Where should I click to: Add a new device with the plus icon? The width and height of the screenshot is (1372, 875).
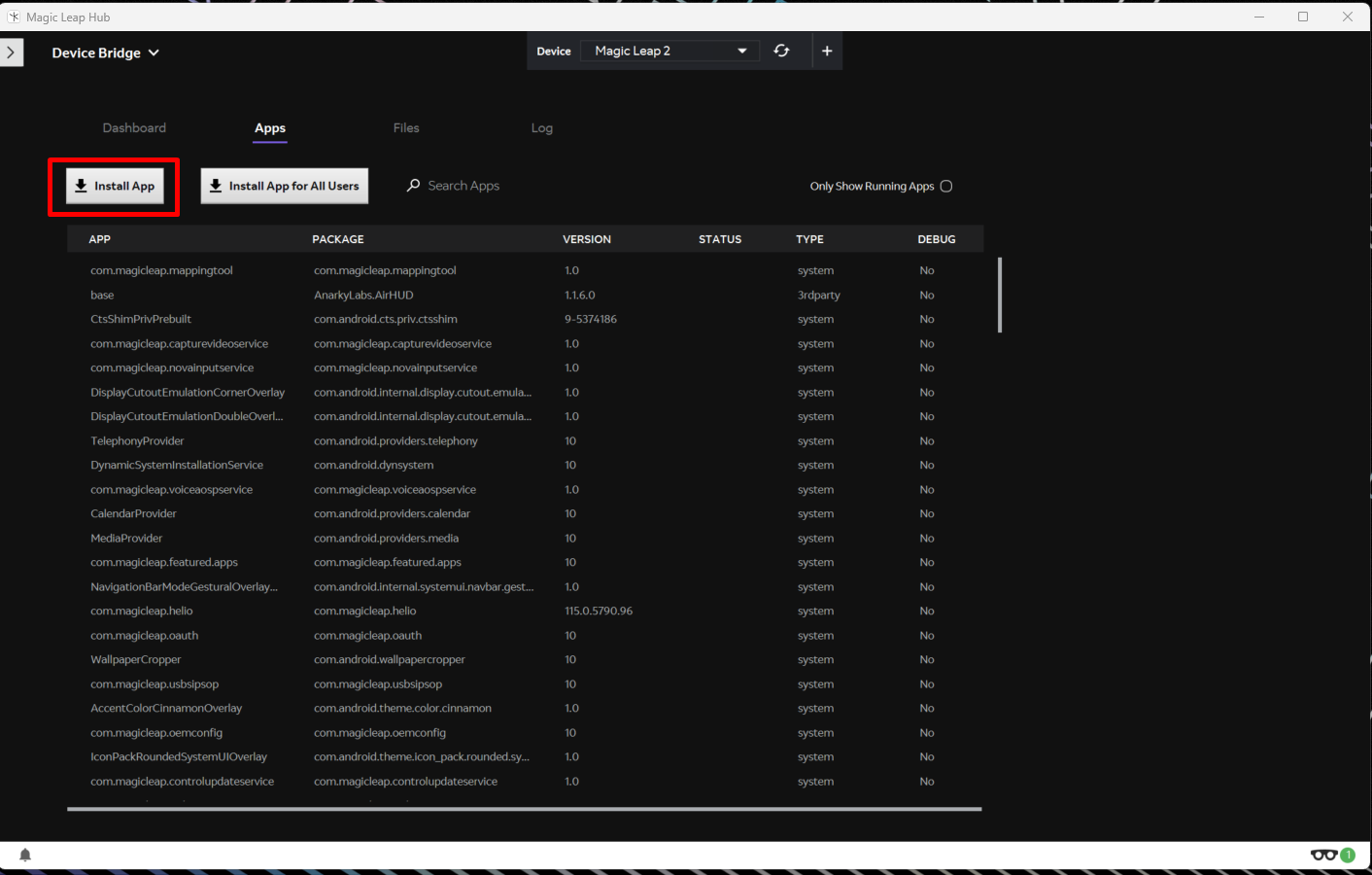pos(827,51)
